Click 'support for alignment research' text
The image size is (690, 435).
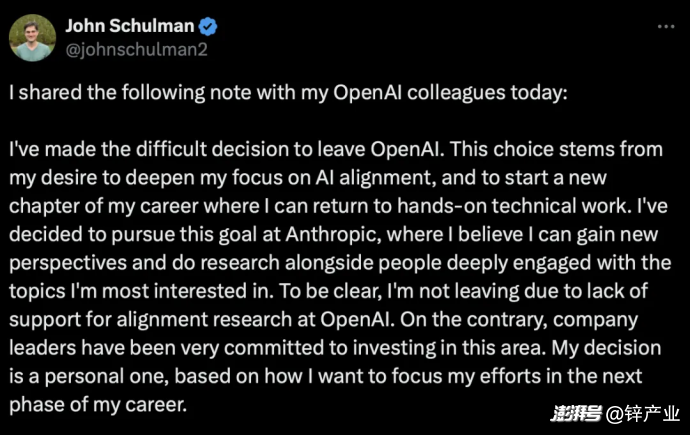point(150,319)
